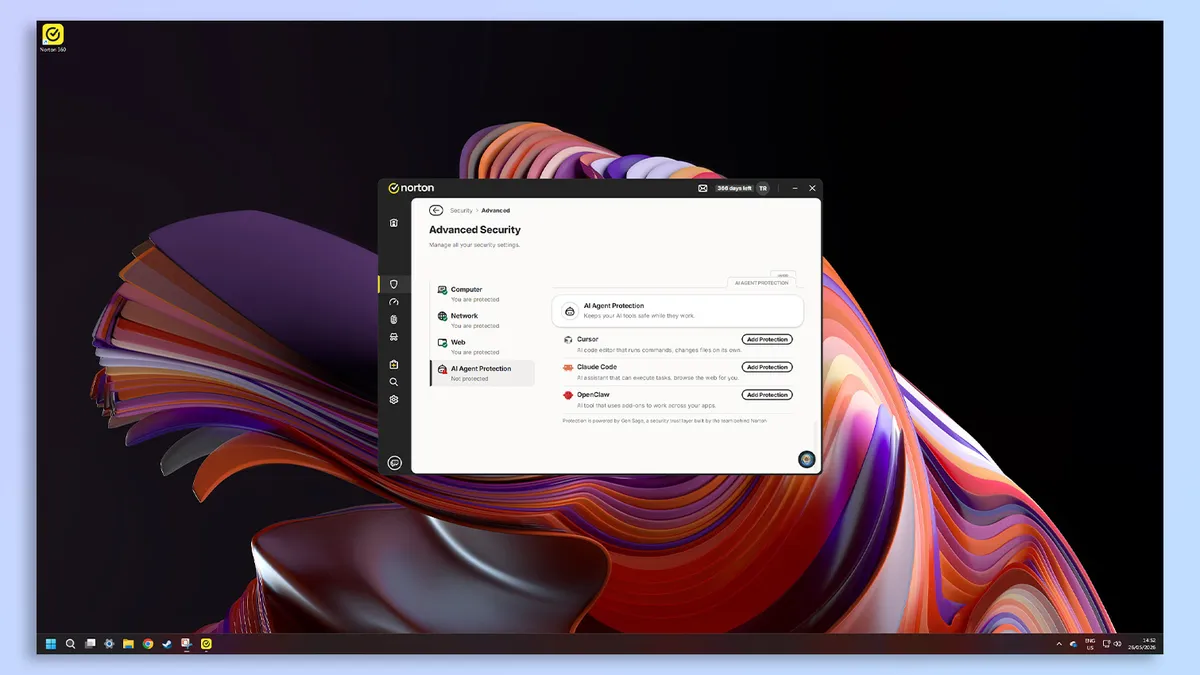Click the 'Protection is powered by Gen Sage' note
This screenshot has height=675, width=1200.
coord(665,421)
